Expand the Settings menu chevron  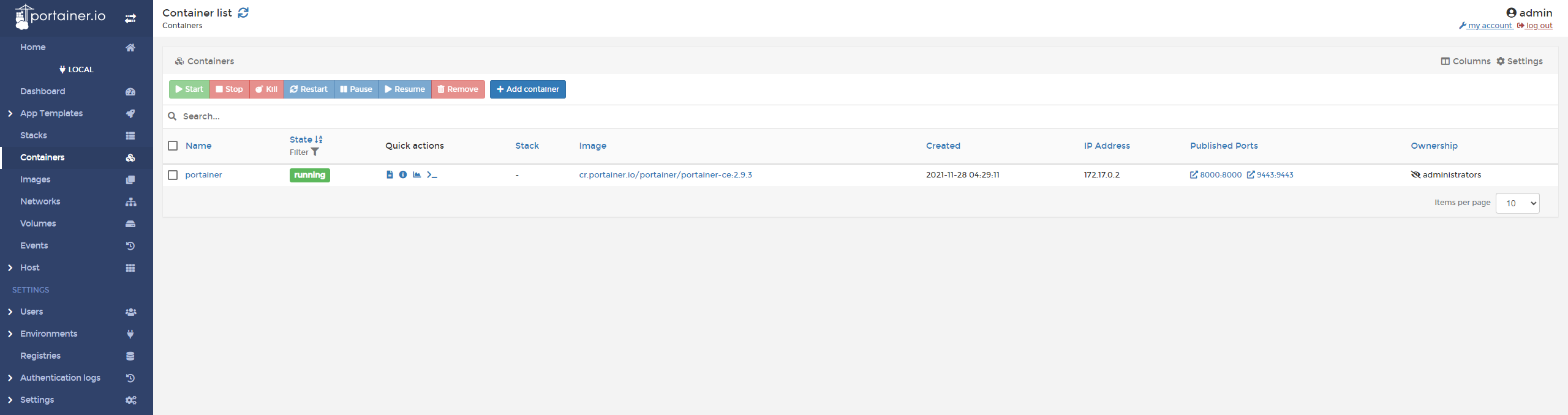click(x=10, y=400)
